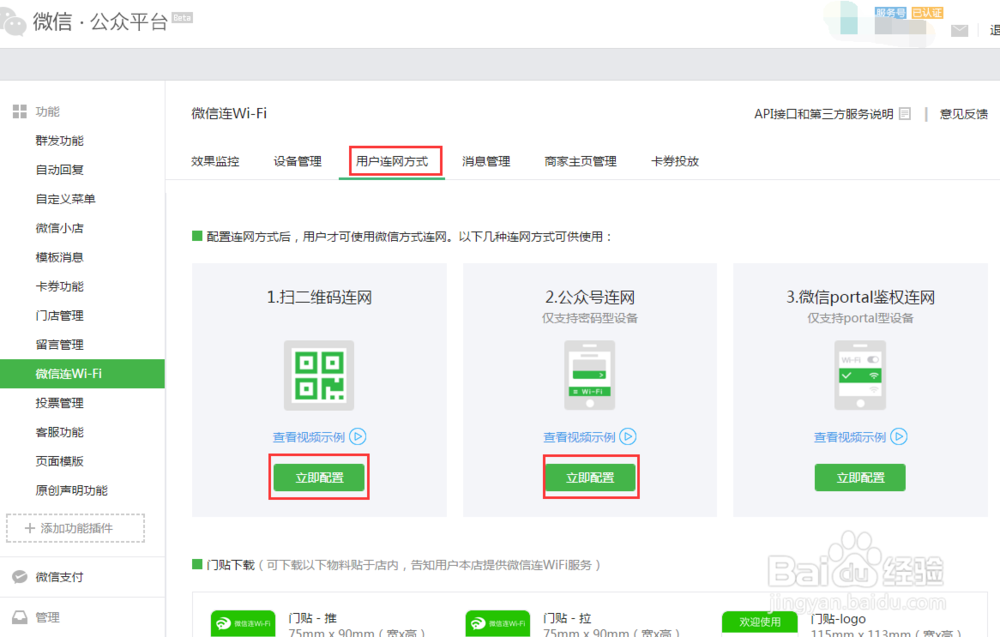This screenshot has height=637, width=1000.
Task: Open 留言管理 in the sidebar
Action: point(59,344)
